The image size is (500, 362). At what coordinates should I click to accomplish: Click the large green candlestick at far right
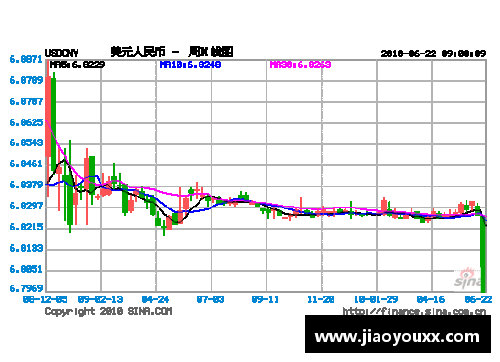pos(483,254)
